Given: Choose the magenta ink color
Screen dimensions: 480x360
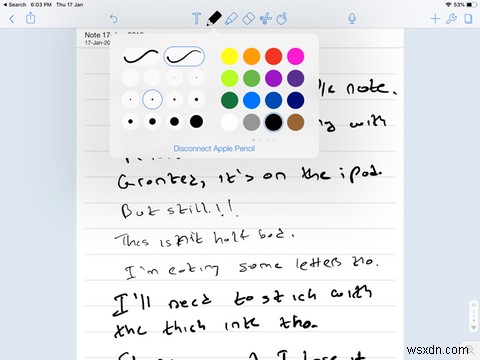Looking at the screenshot, I should click(295, 56).
